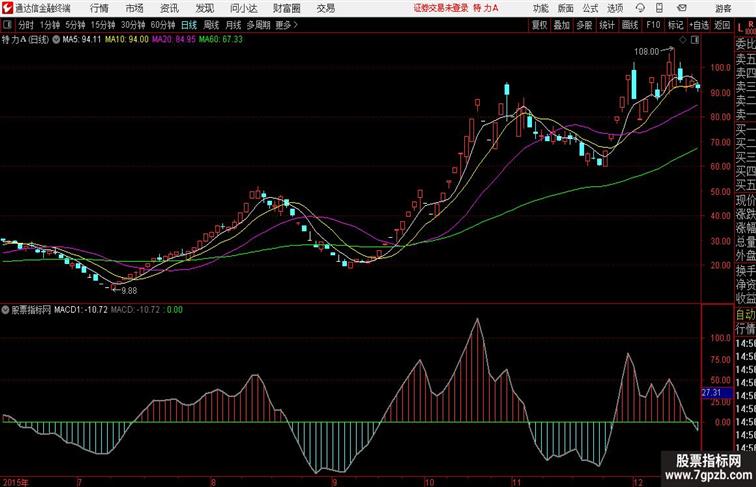Switch to 分时 chart period

click(26, 25)
